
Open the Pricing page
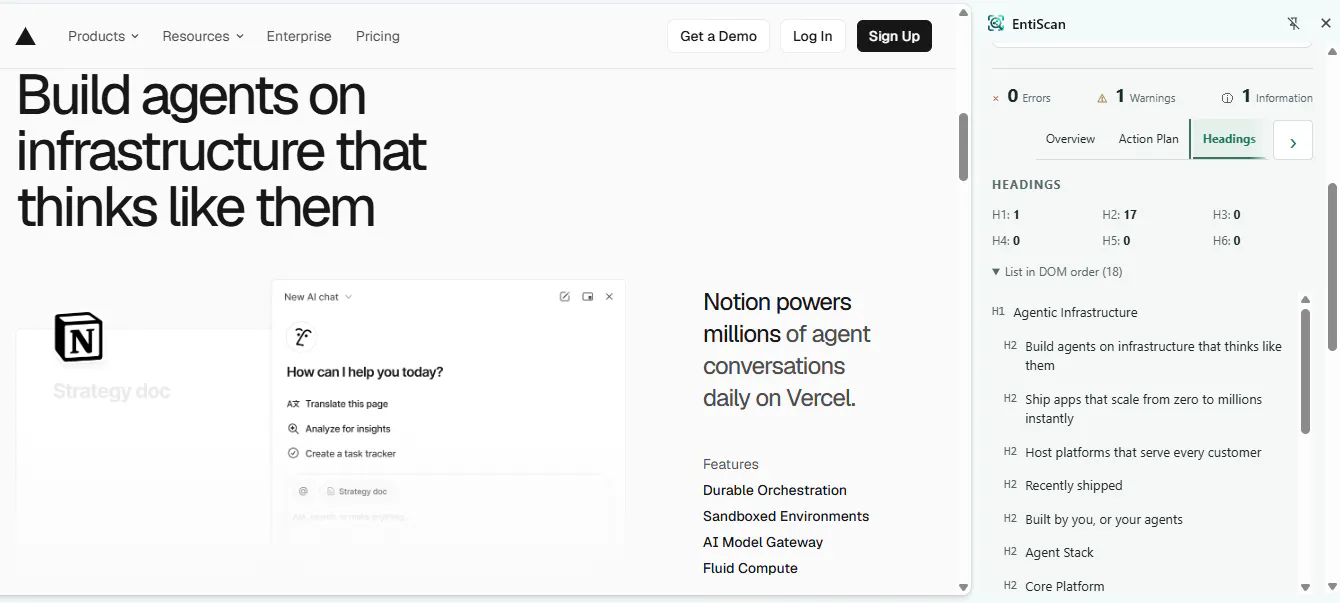click(378, 36)
